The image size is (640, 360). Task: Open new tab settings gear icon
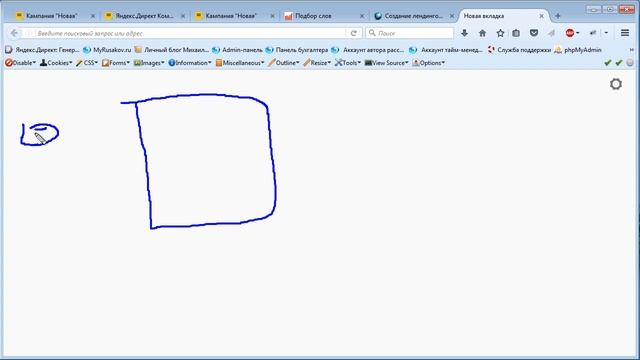(x=616, y=84)
